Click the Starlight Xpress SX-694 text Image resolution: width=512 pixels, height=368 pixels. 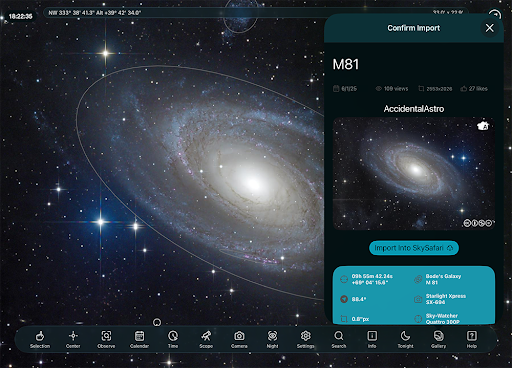tap(446, 299)
